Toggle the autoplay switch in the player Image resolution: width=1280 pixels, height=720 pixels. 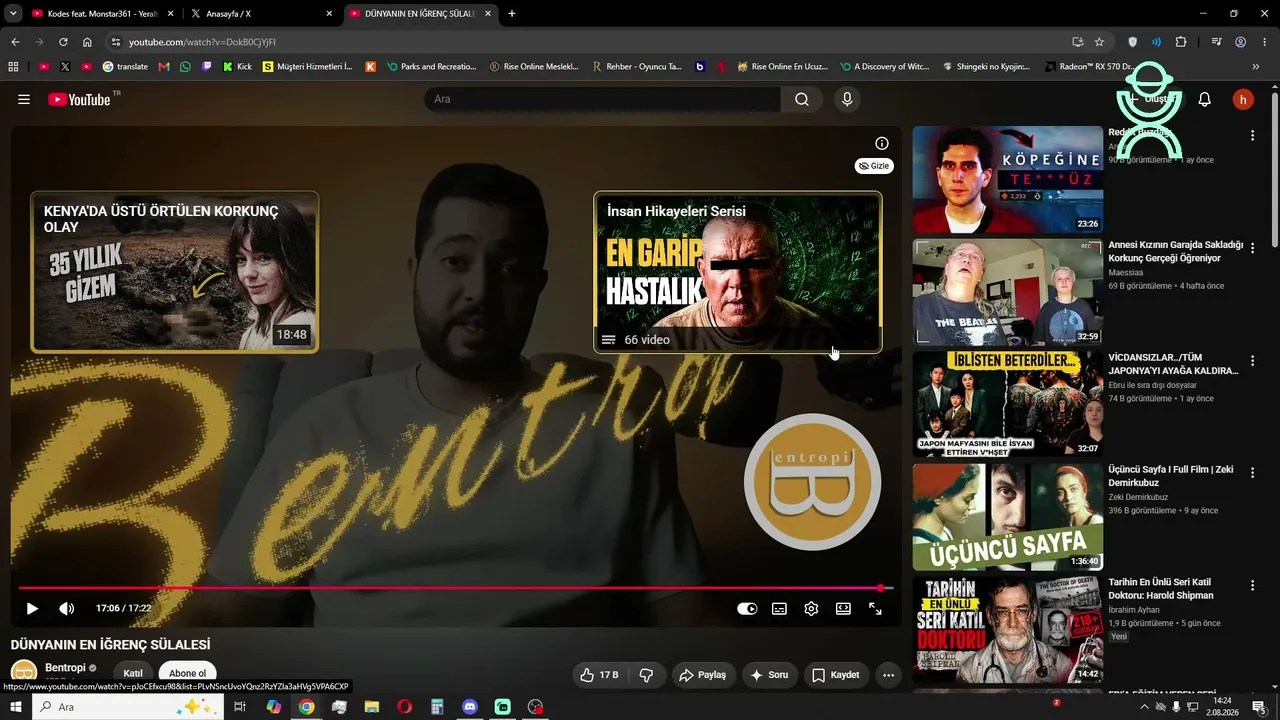747,608
